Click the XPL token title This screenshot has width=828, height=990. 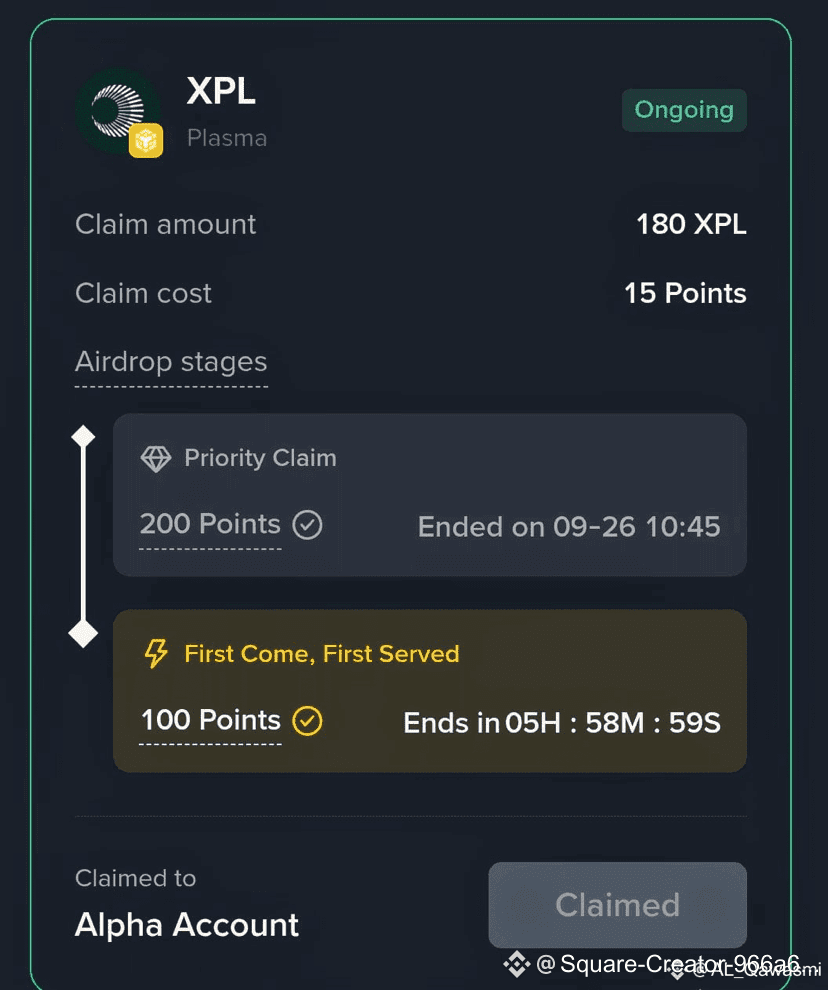click(221, 91)
